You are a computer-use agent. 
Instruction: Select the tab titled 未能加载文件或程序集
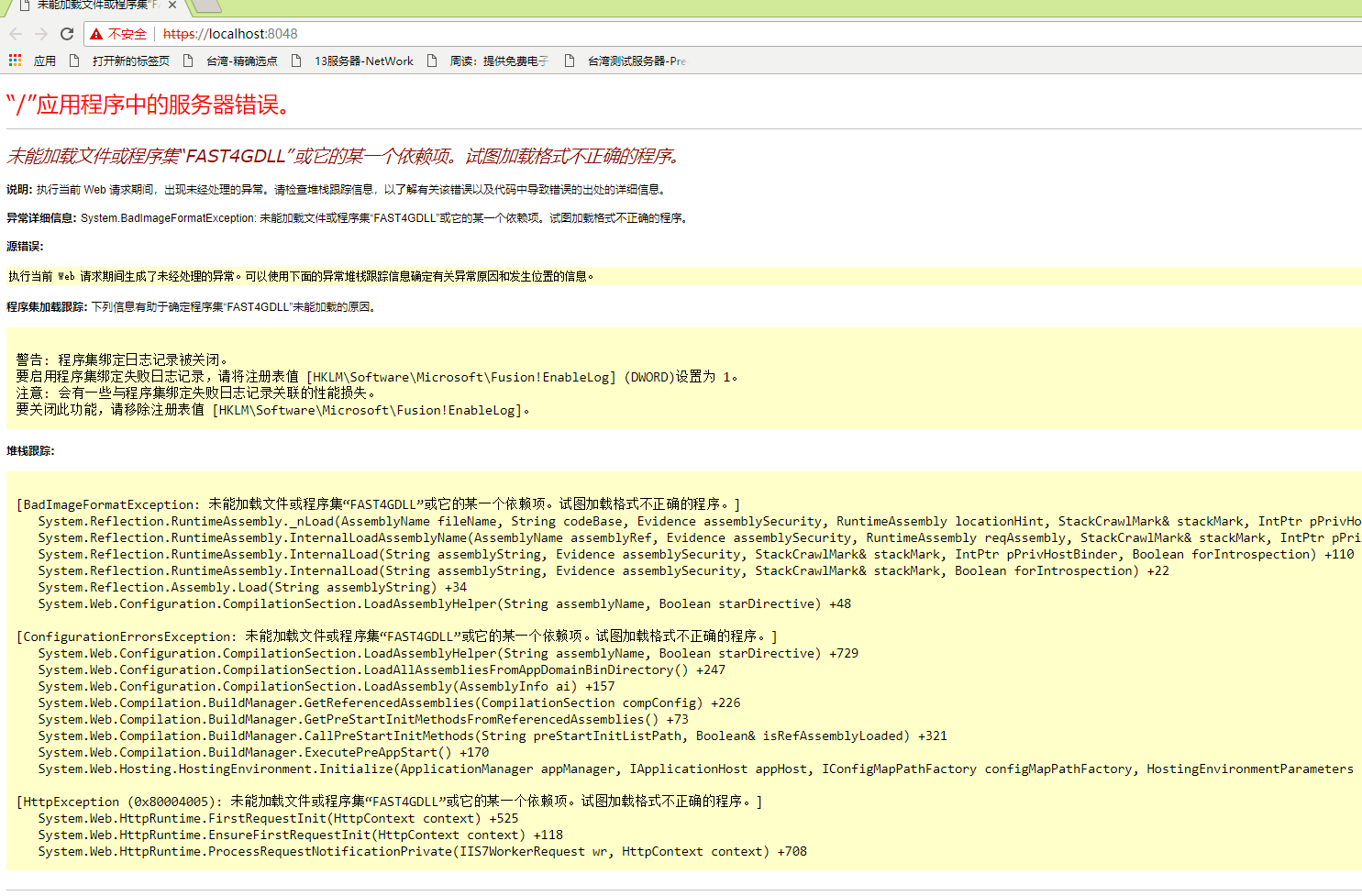pos(97,5)
